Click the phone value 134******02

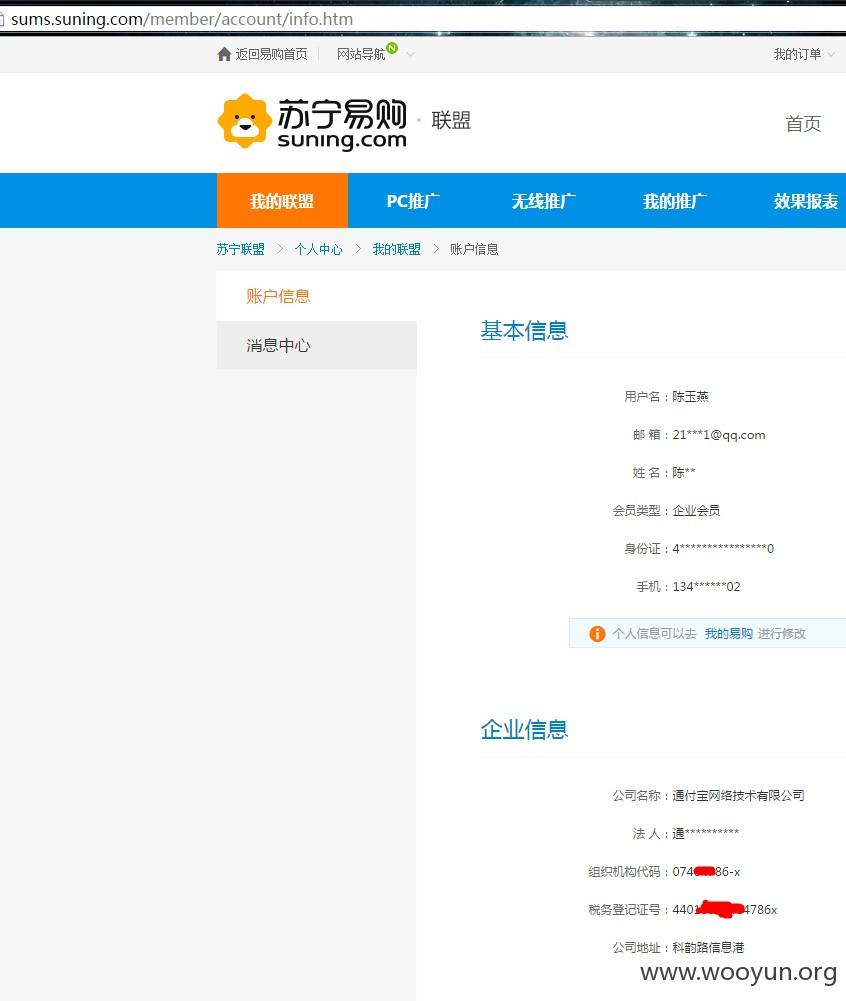[706, 586]
